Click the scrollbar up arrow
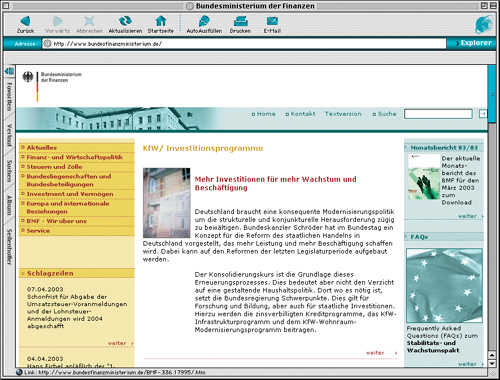500x380 pixels. [492, 355]
